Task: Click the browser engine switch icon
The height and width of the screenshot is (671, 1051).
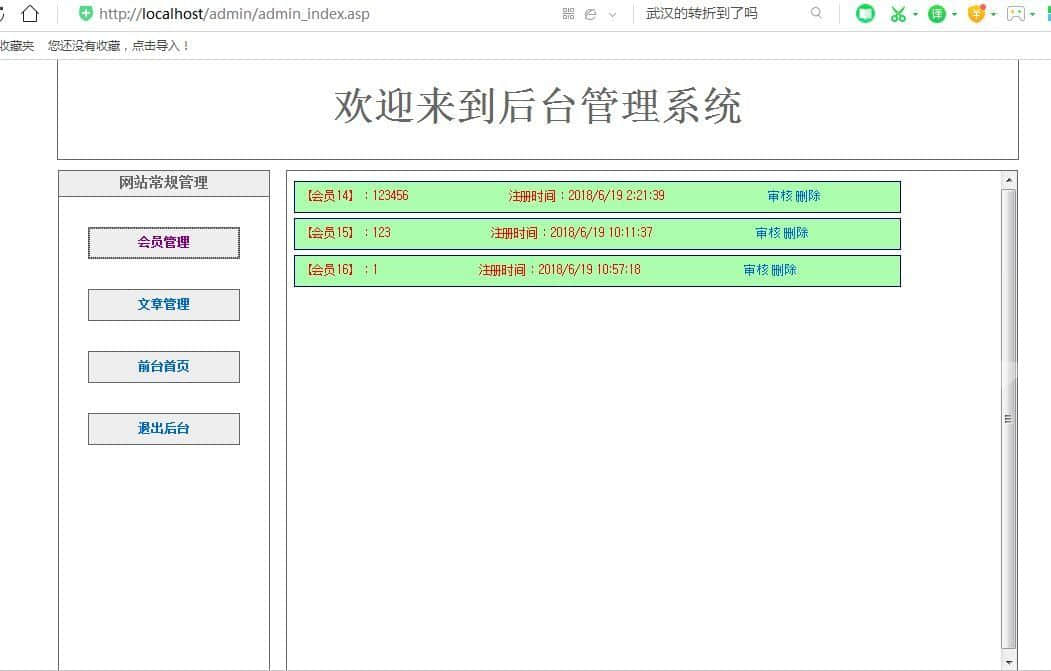Action: pyautogui.click(x=591, y=14)
